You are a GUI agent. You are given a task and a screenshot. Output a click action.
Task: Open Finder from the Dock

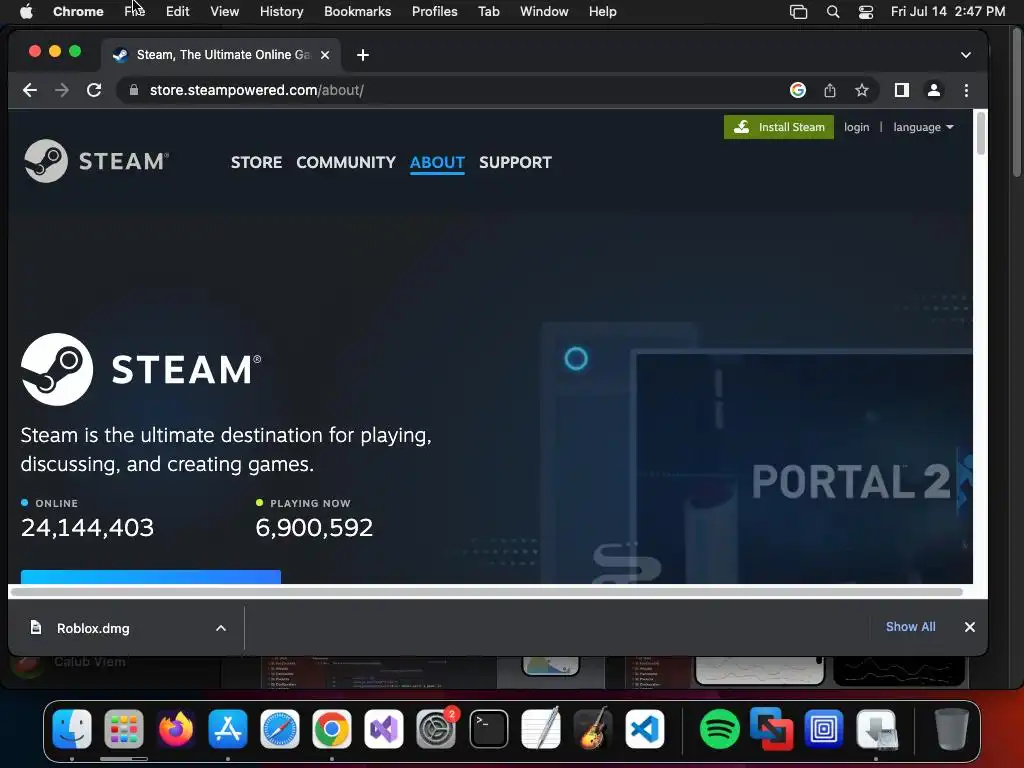[x=72, y=729]
